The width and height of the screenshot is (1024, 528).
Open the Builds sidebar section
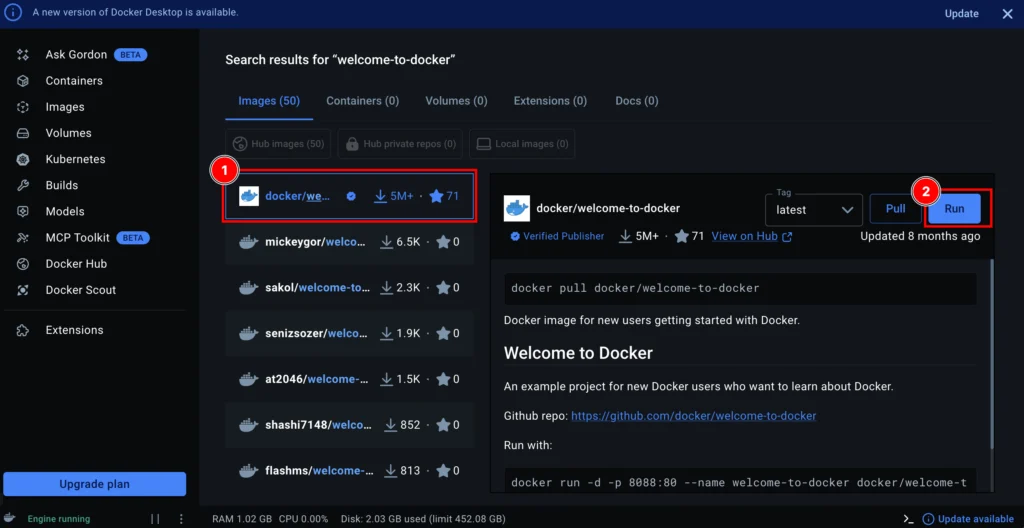click(61, 185)
